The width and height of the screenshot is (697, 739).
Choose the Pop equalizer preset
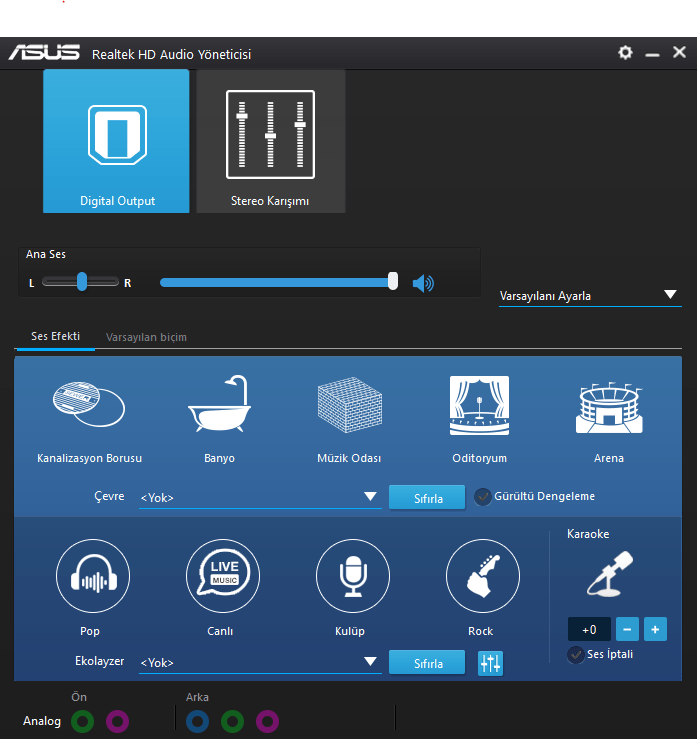pos(93,576)
